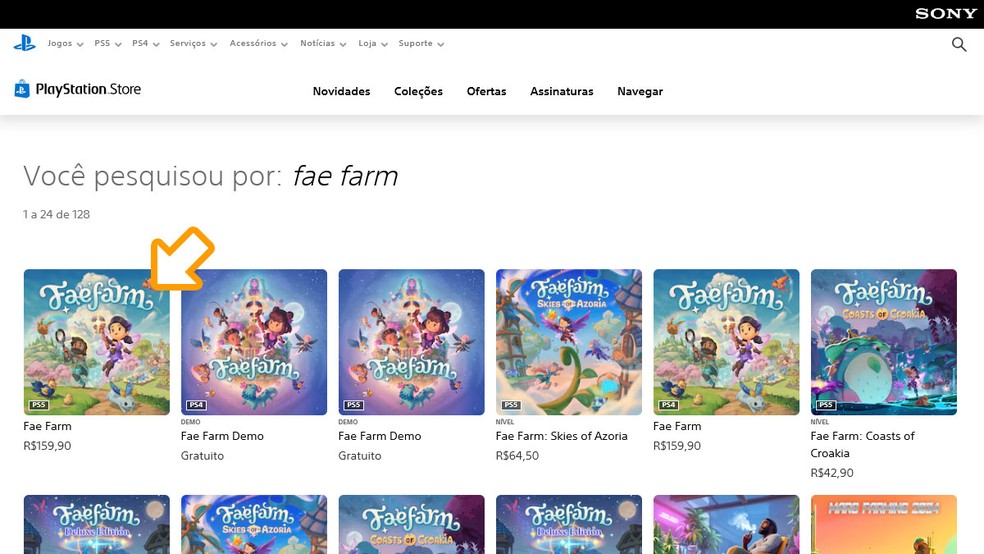Expand the PS5 dropdown menu
This screenshot has width=984, height=554.
[107, 43]
